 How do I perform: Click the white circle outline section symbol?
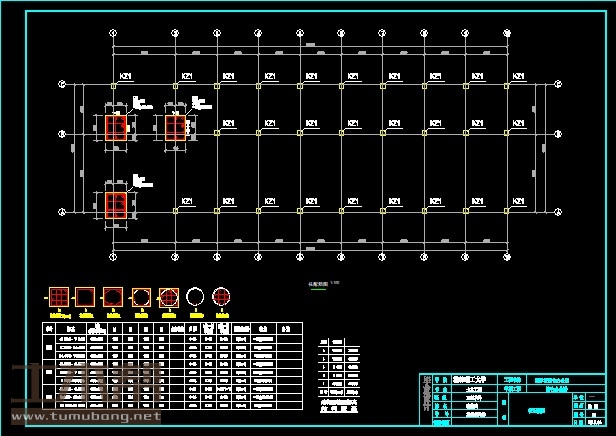(x=195, y=297)
